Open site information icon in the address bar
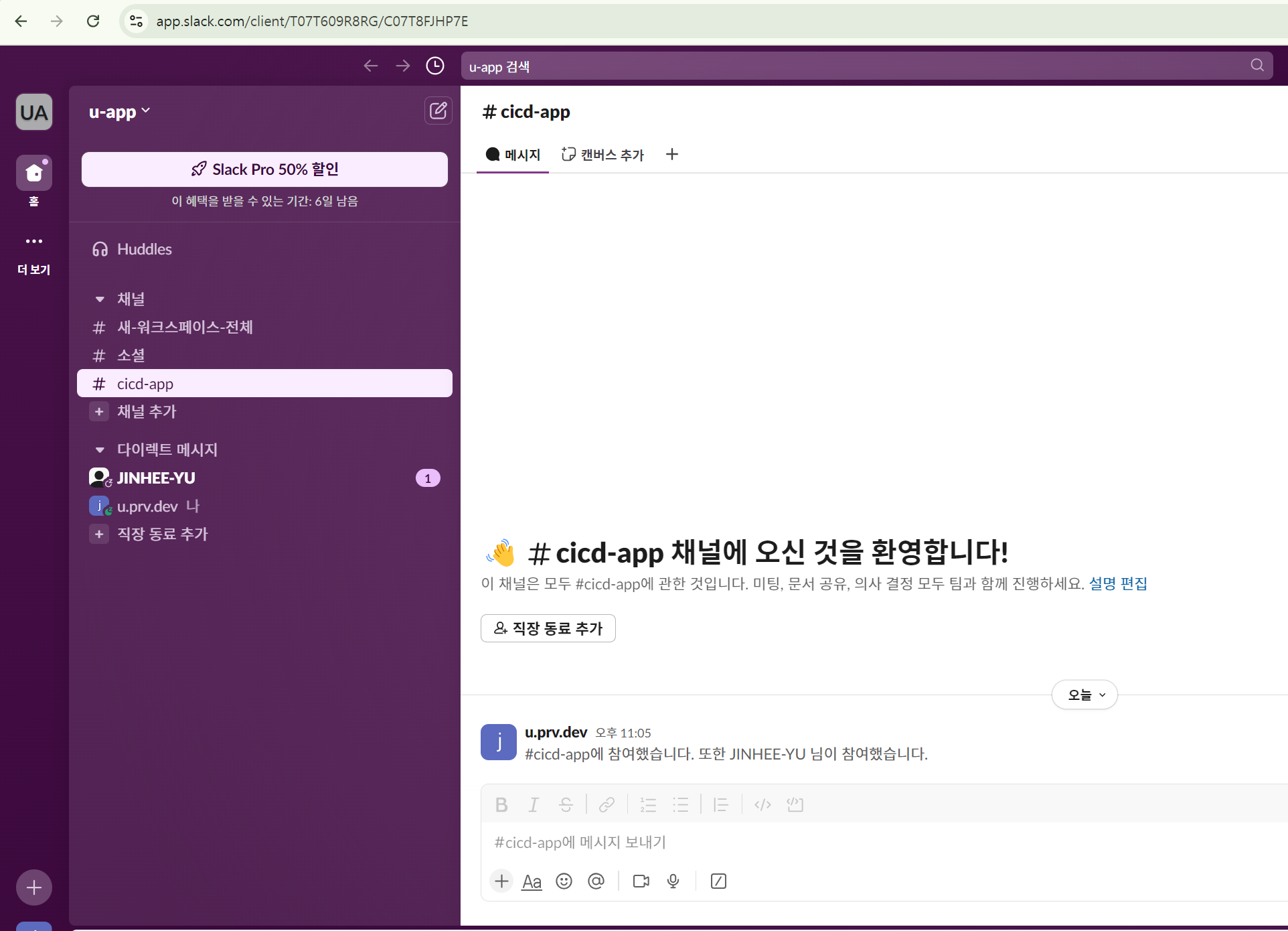The width and height of the screenshot is (1288, 931). 137,21
